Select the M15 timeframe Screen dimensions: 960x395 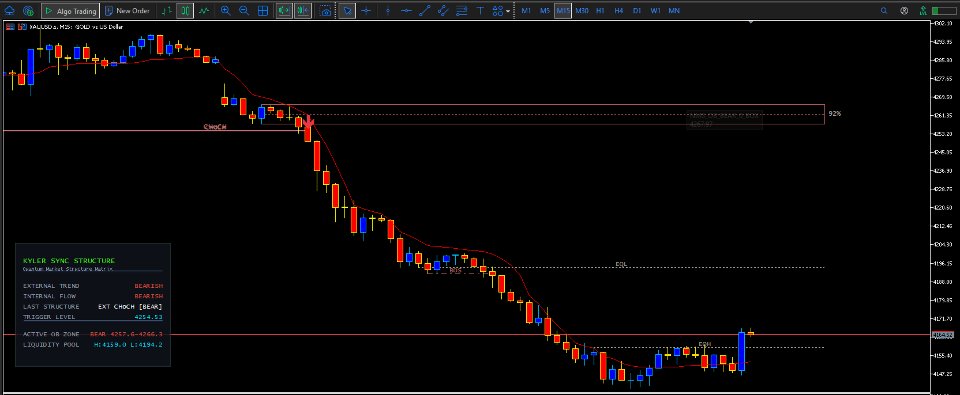(x=563, y=11)
